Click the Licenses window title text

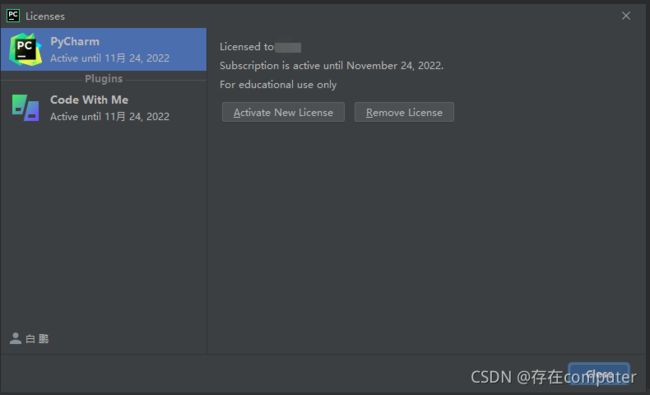pos(45,16)
